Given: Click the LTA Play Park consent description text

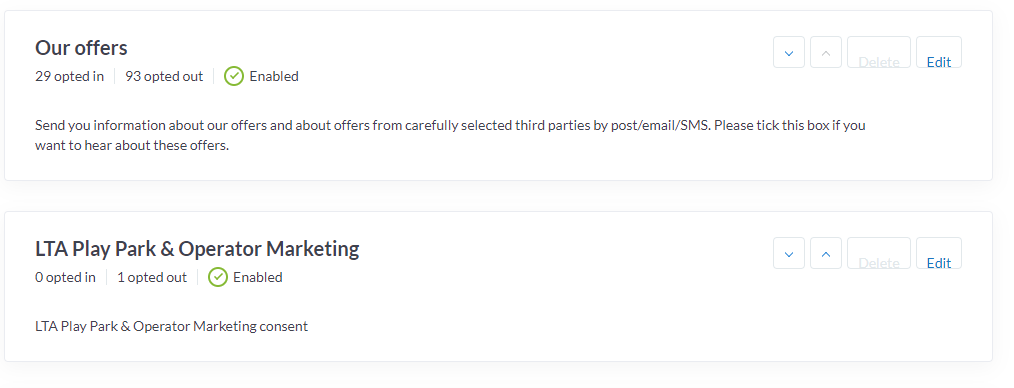Looking at the screenshot, I should 171,327.
